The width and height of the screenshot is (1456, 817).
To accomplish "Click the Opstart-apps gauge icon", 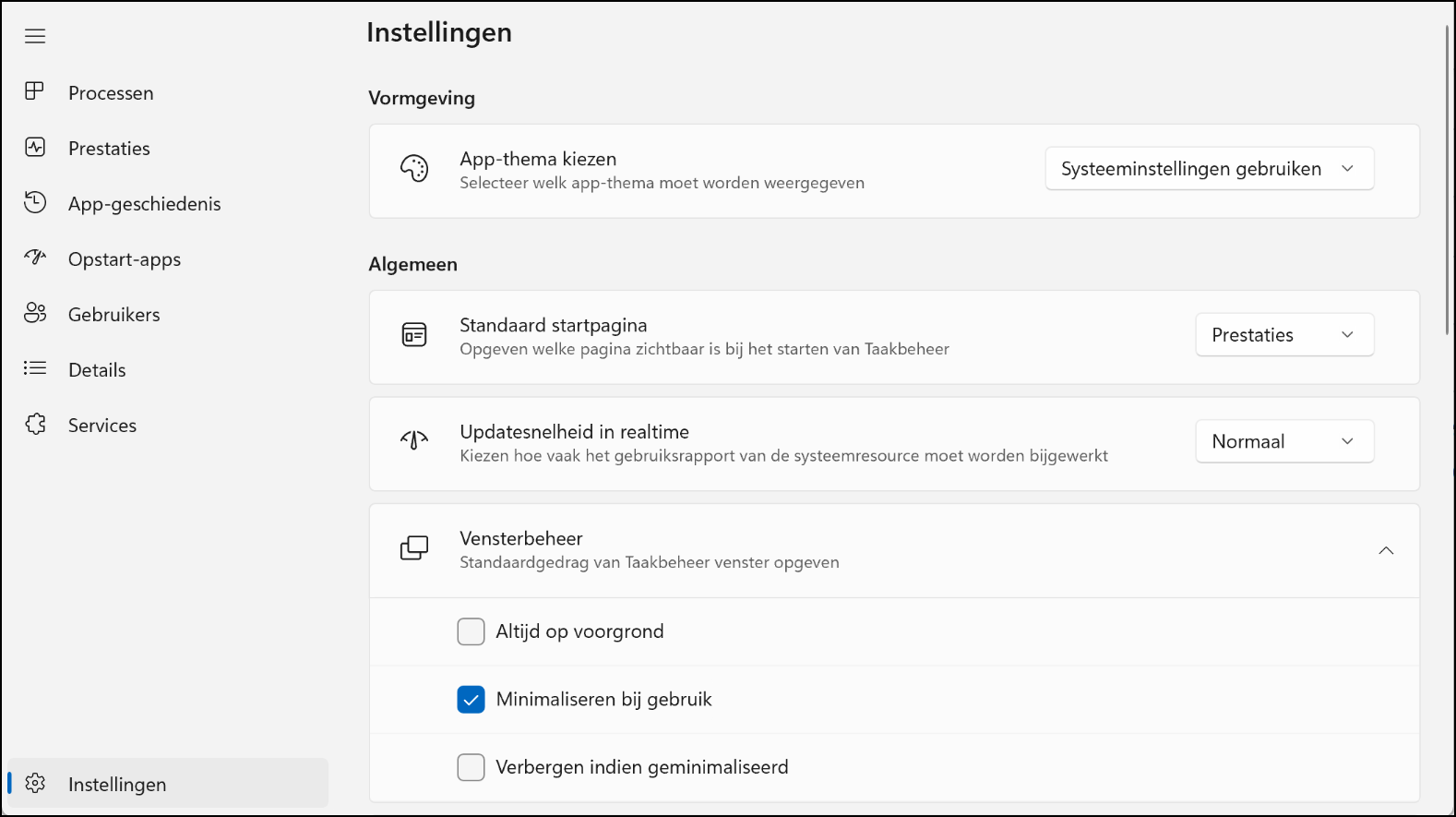I will (x=35, y=258).
